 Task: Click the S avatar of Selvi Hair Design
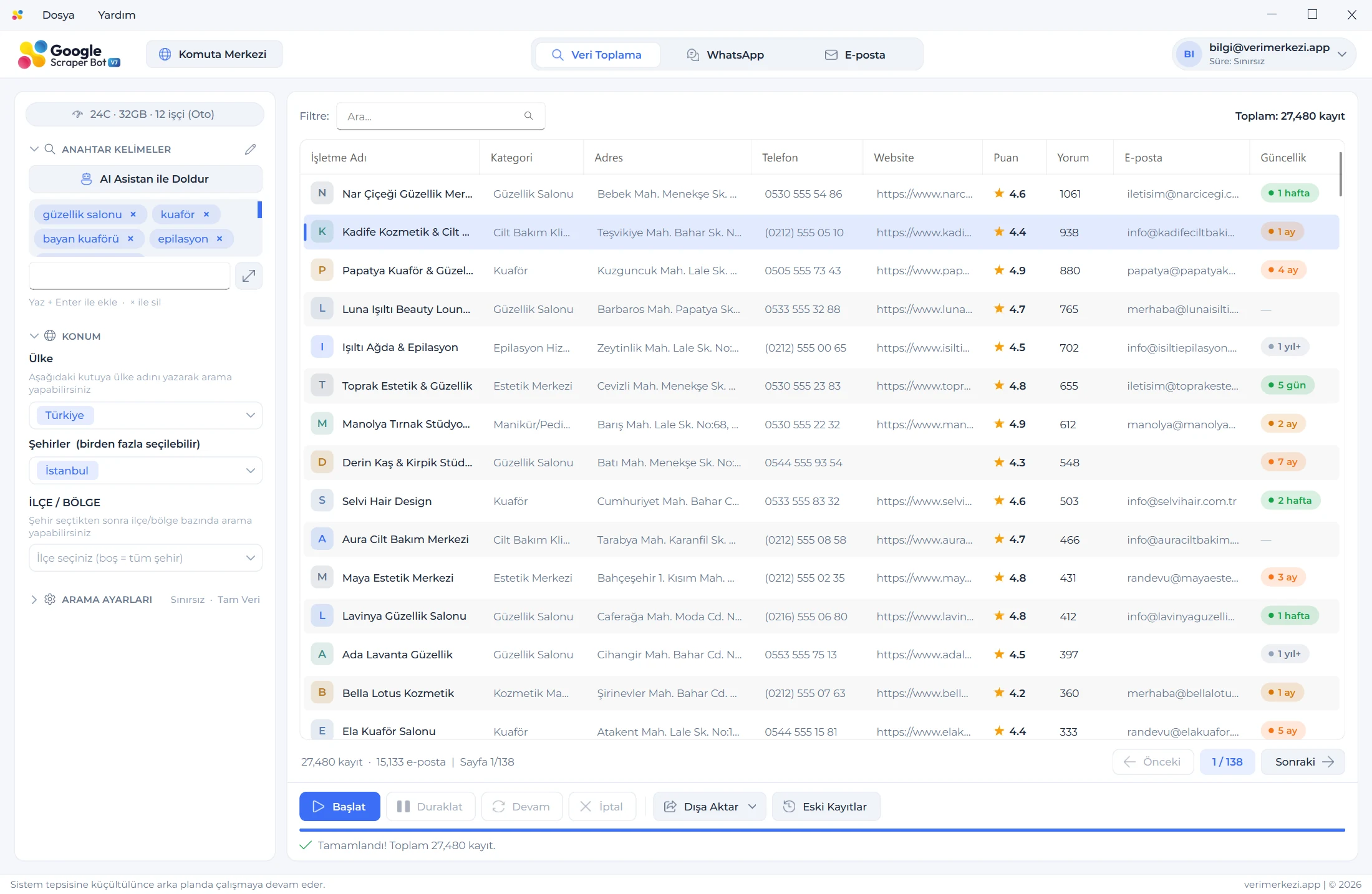point(322,501)
